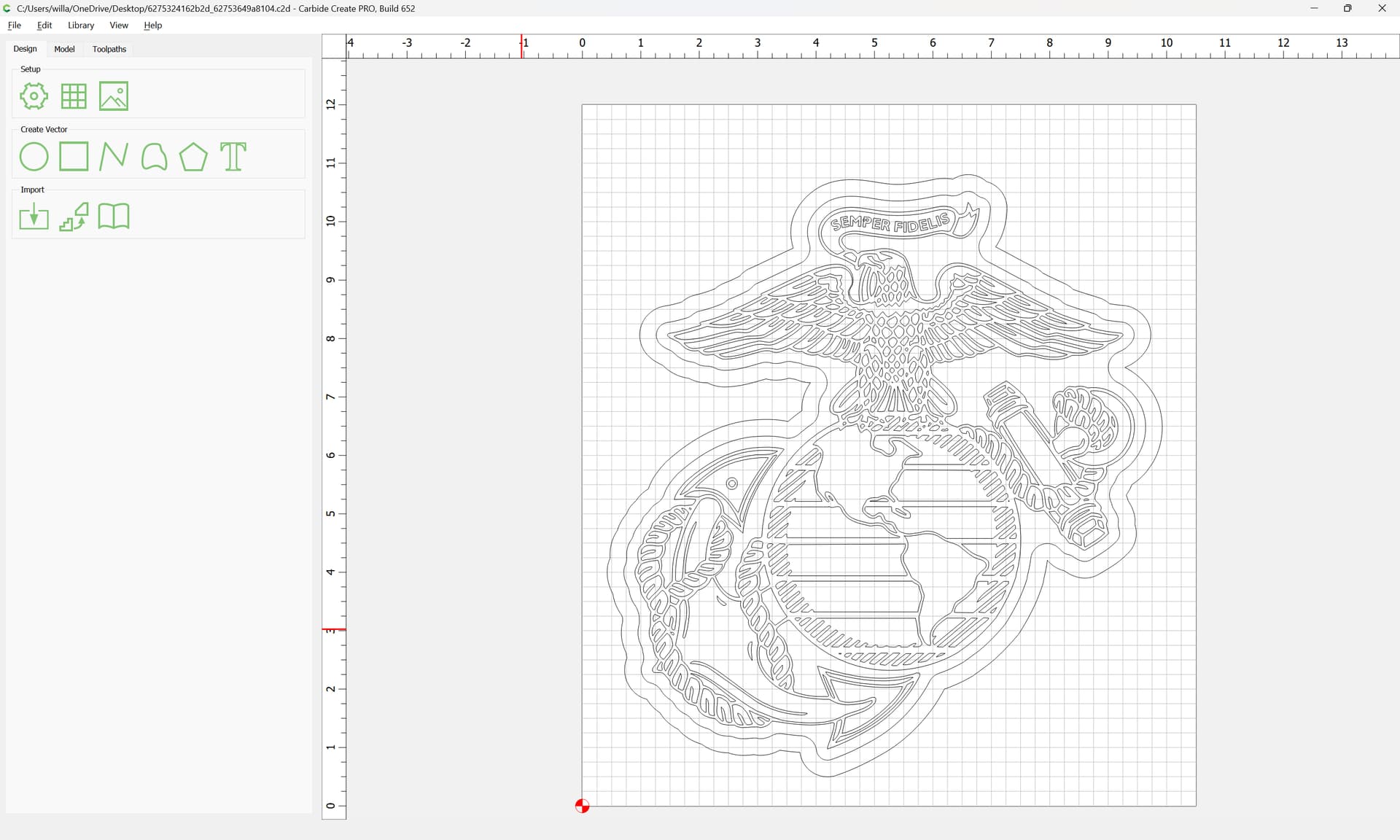
Task: Open the File menu
Action: click(14, 25)
